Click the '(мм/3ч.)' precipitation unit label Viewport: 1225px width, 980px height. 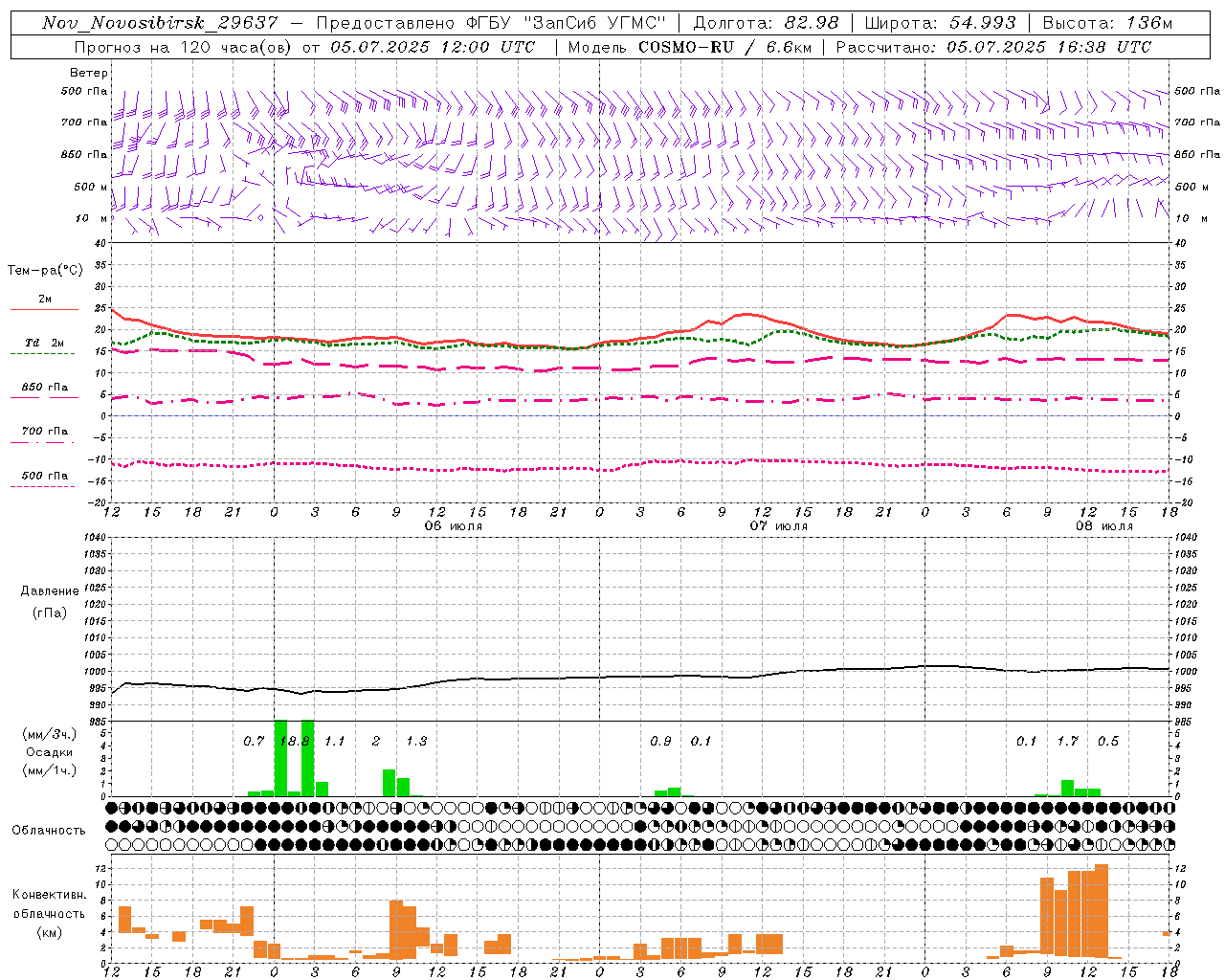point(50,734)
